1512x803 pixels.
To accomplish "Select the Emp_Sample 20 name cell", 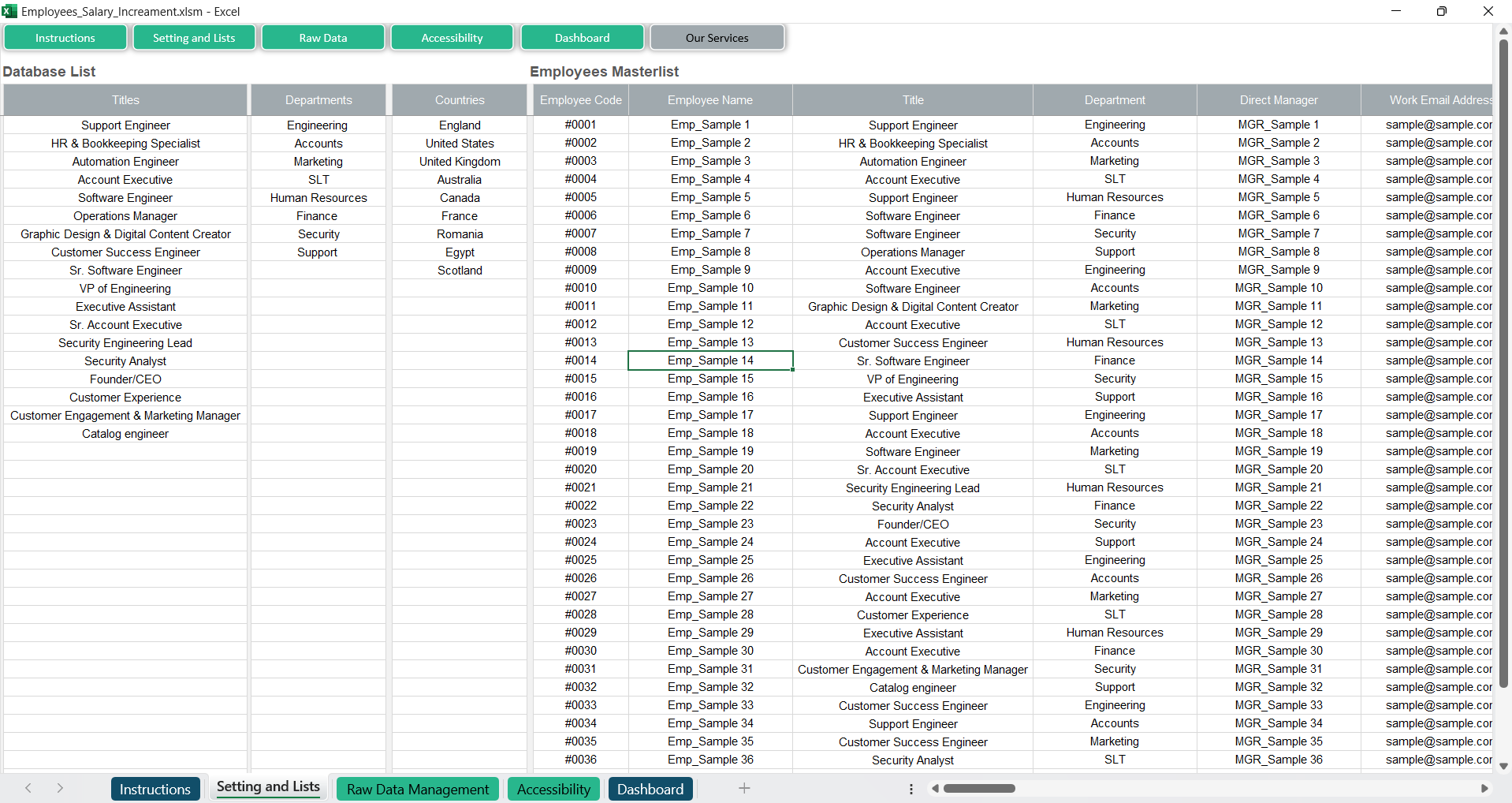I will pyautogui.click(x=709, y=469).
